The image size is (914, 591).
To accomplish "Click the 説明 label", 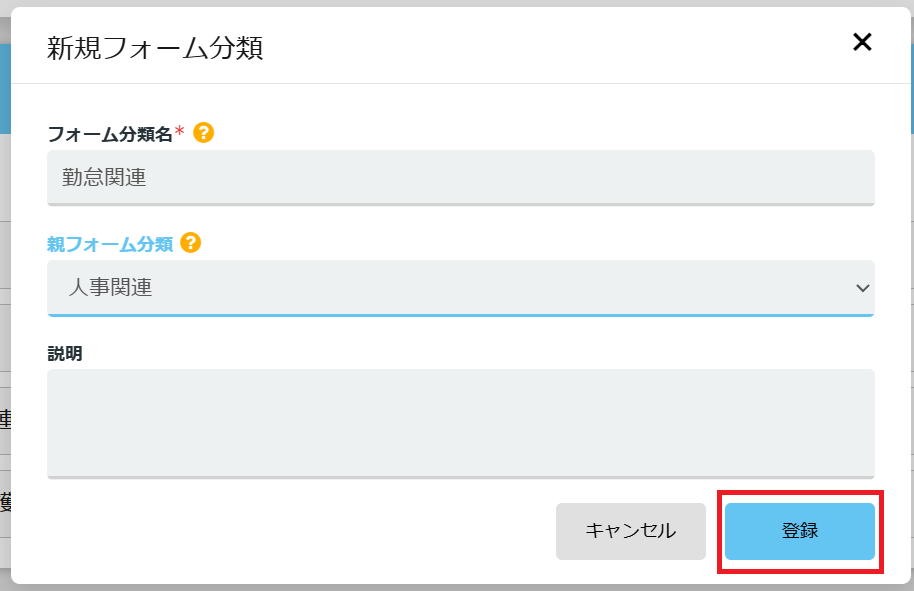I will pos(65,354).
